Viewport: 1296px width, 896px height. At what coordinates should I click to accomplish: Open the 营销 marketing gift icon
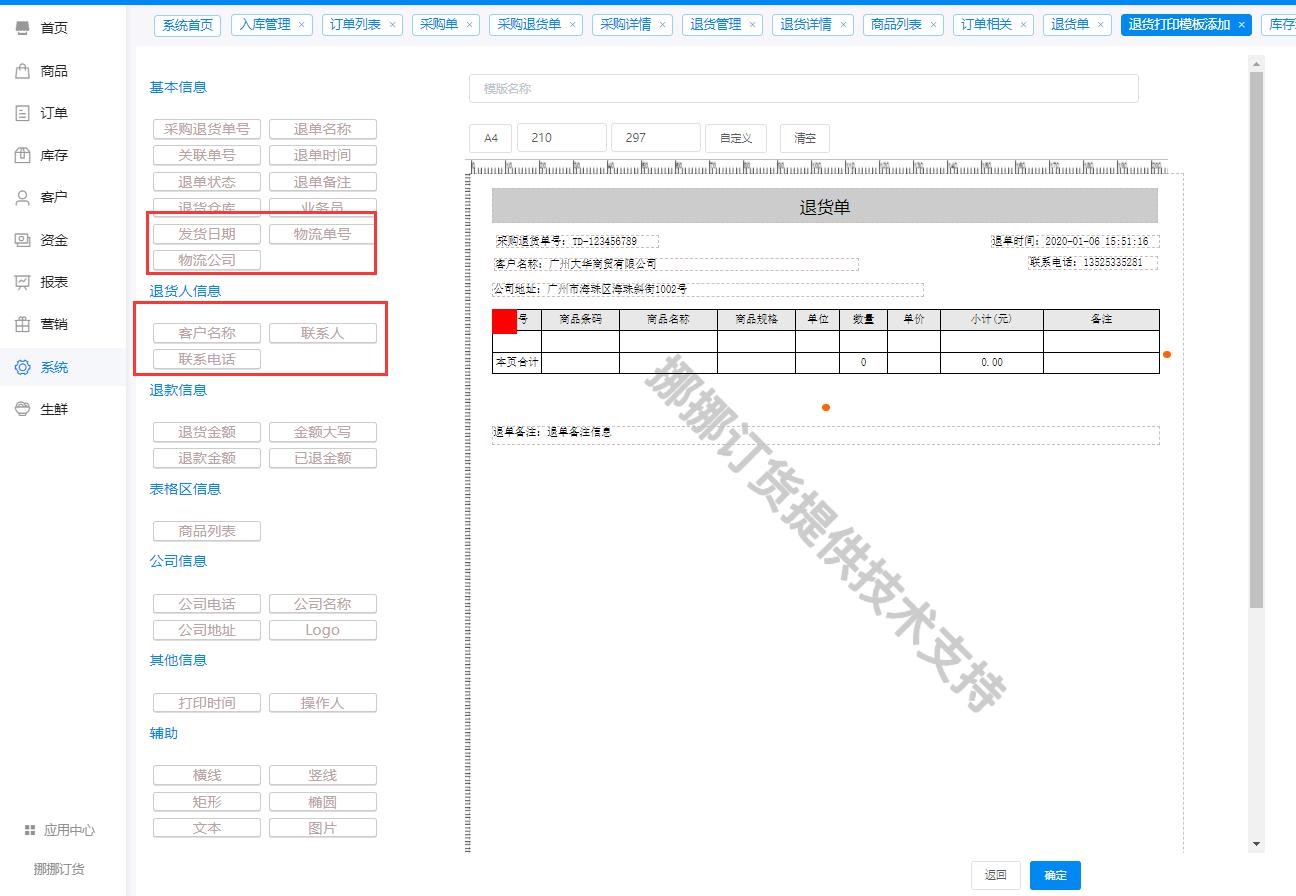pyautogui.click(x=22, y=324)
